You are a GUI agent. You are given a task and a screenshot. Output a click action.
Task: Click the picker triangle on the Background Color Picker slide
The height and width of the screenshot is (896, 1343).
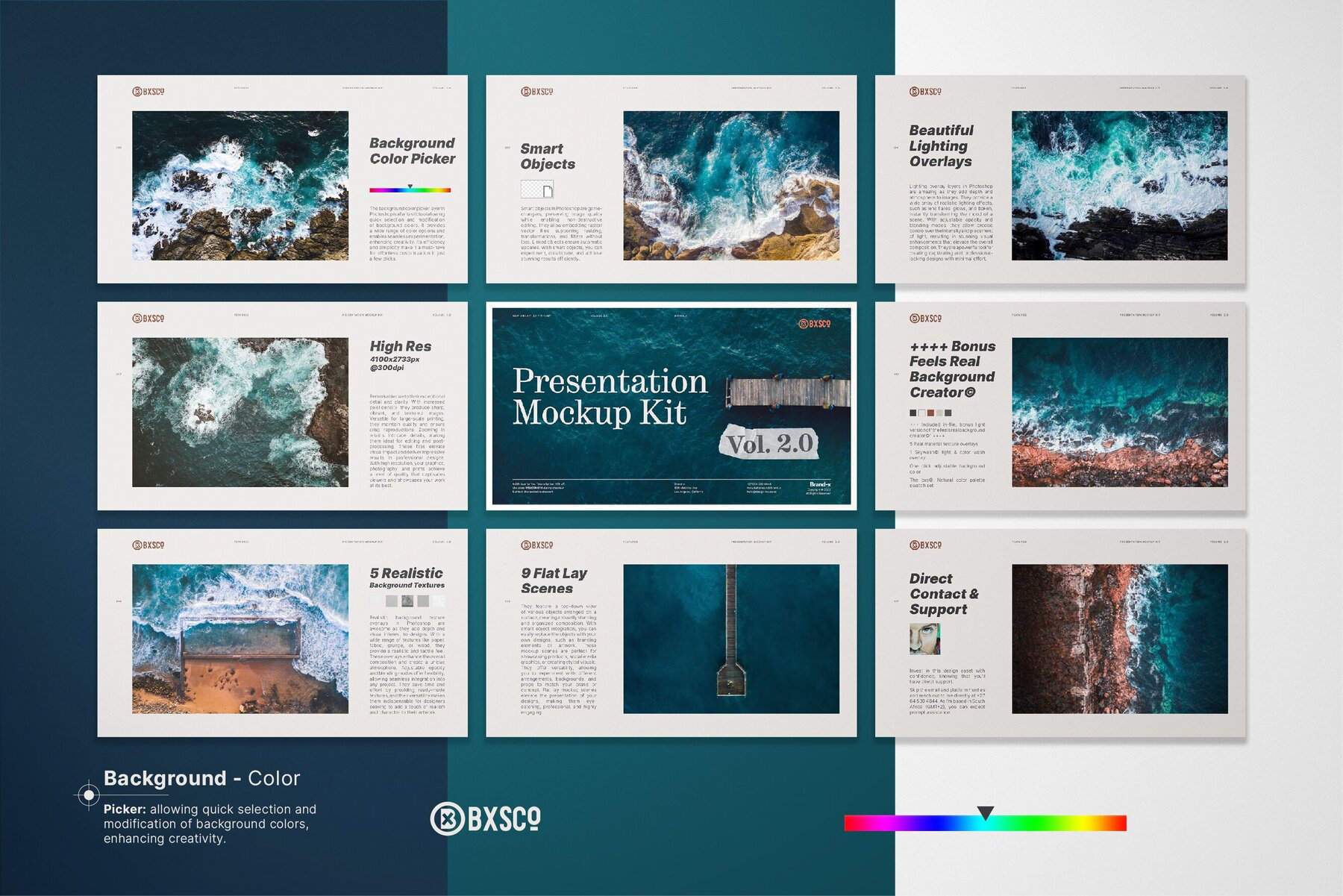pyautogui.click(x=411, y=187)
